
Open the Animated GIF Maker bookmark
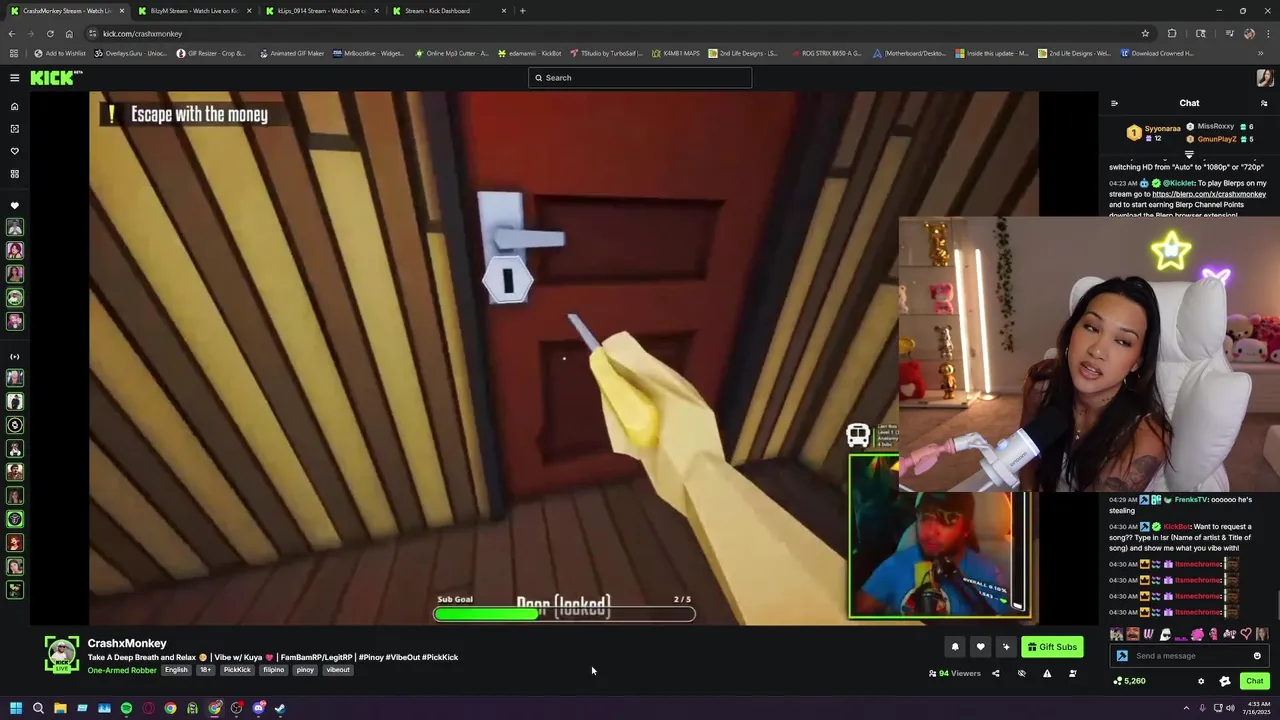(x=292, y=53)
